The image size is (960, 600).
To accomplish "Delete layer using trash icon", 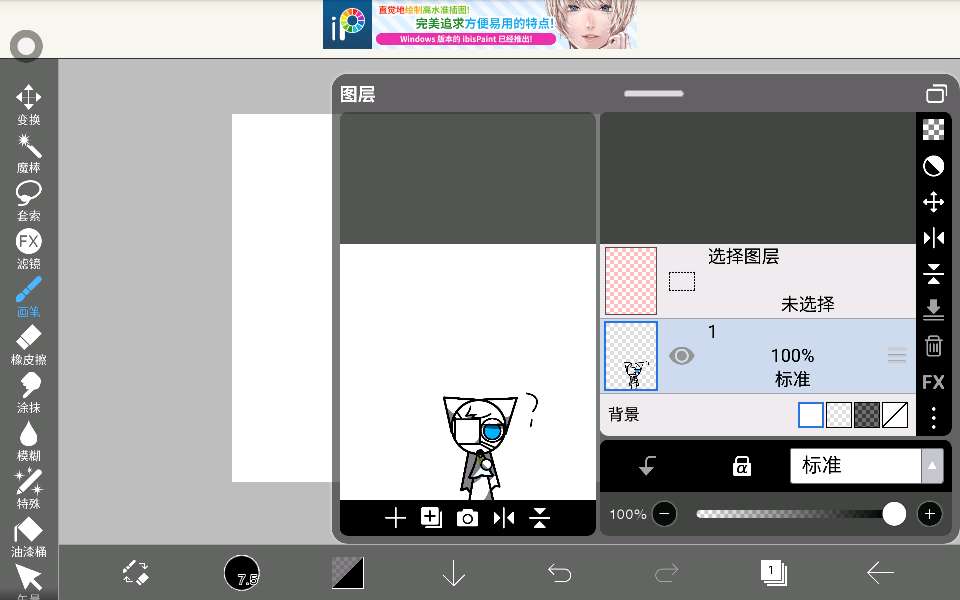I will click(933, 346).
